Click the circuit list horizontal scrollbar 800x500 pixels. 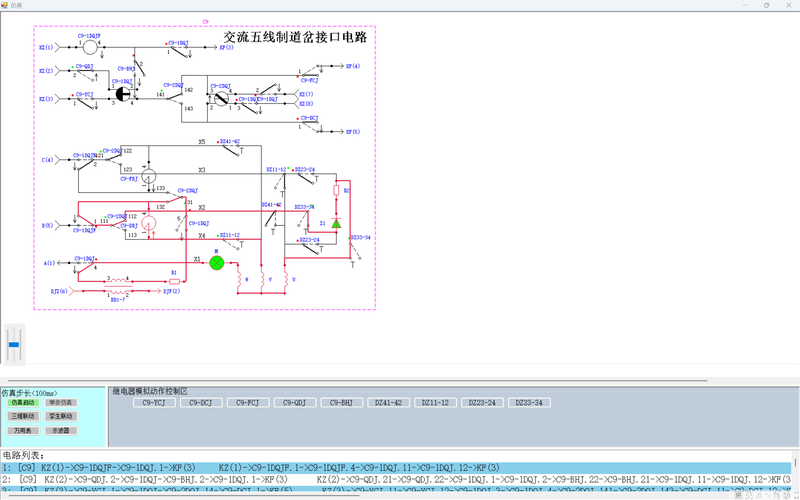(184, 495)
